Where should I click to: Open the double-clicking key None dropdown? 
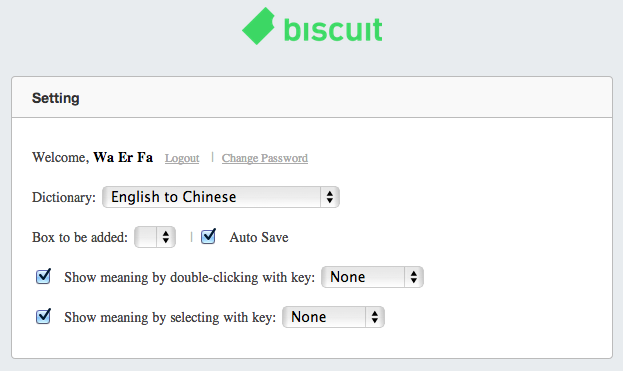[x=372, y=277]
